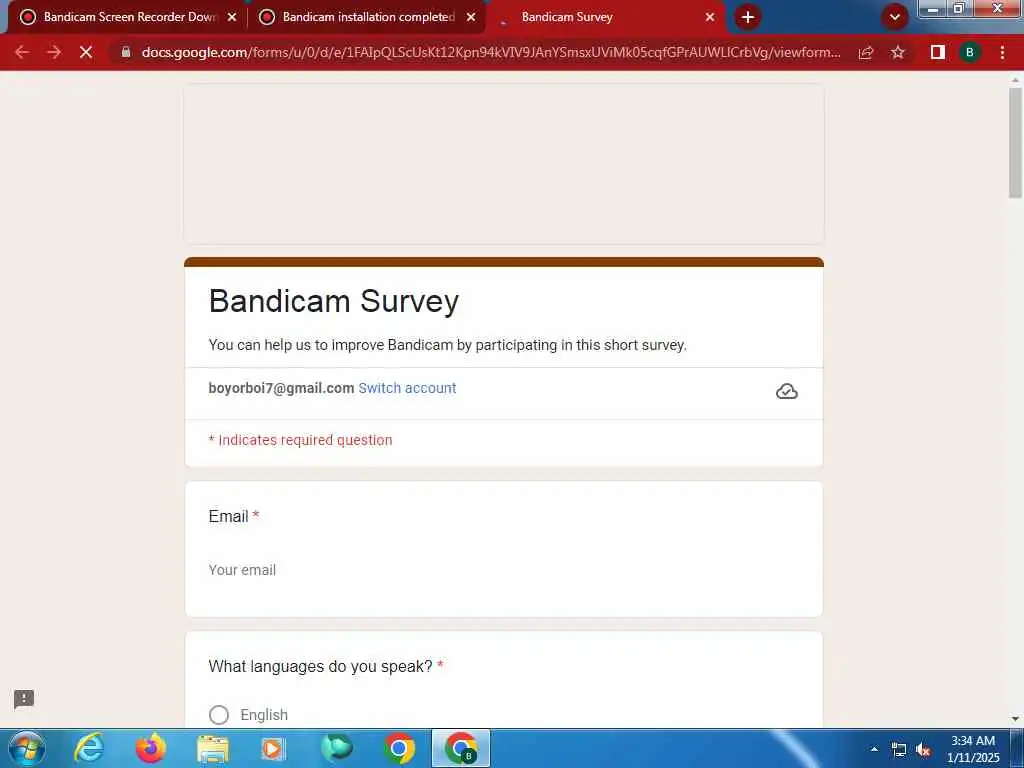This screenshot has width=1024, height=768.
Task: Stop loading the page
Action: coord(86,52)
